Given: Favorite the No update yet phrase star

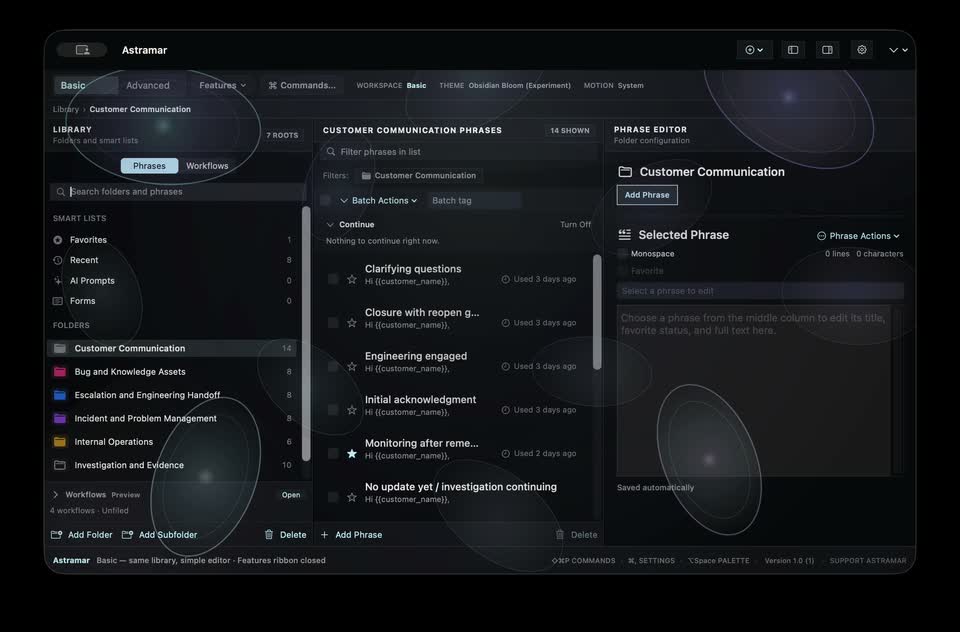Looking at the screenshot, I should (x=351, y=497).
